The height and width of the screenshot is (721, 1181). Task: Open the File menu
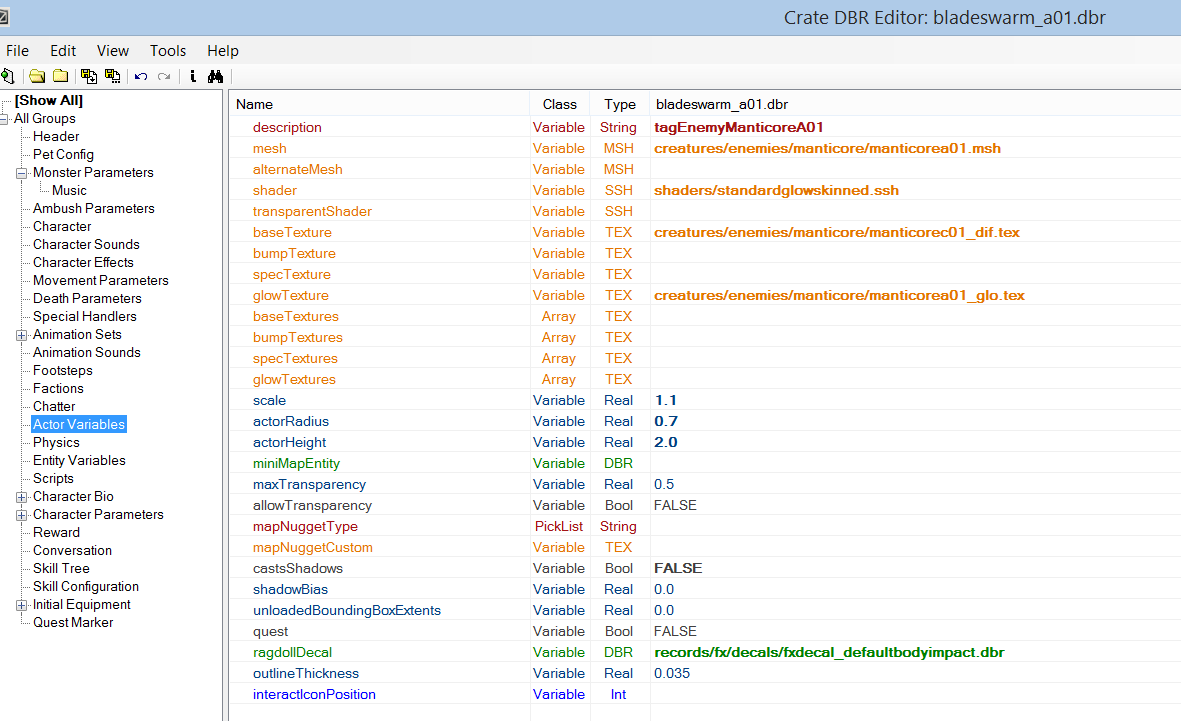tap(17, 50)
